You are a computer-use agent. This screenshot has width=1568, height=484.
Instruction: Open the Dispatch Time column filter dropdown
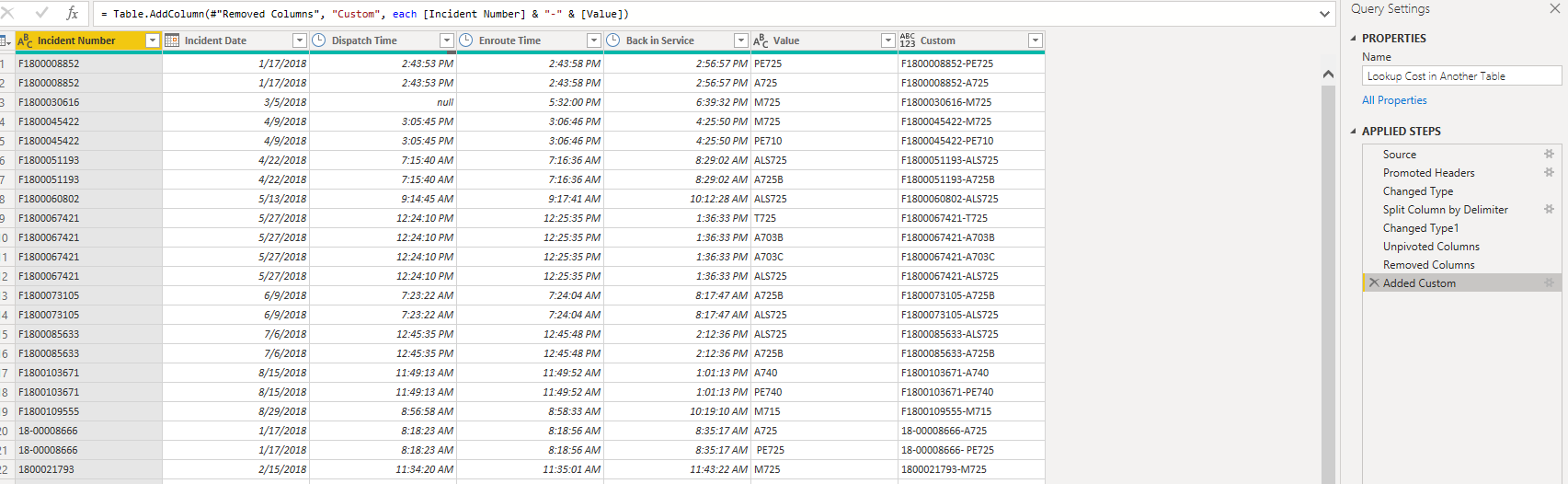click(x=447, y=40)
